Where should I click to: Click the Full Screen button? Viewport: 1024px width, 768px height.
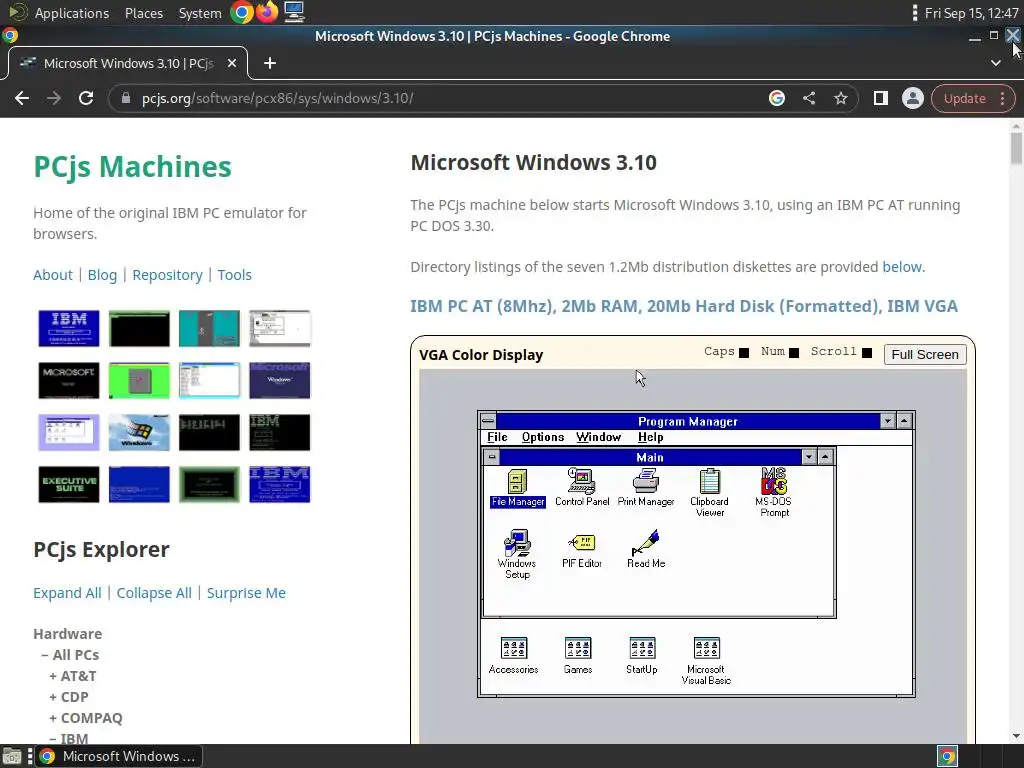pos(925,354)
